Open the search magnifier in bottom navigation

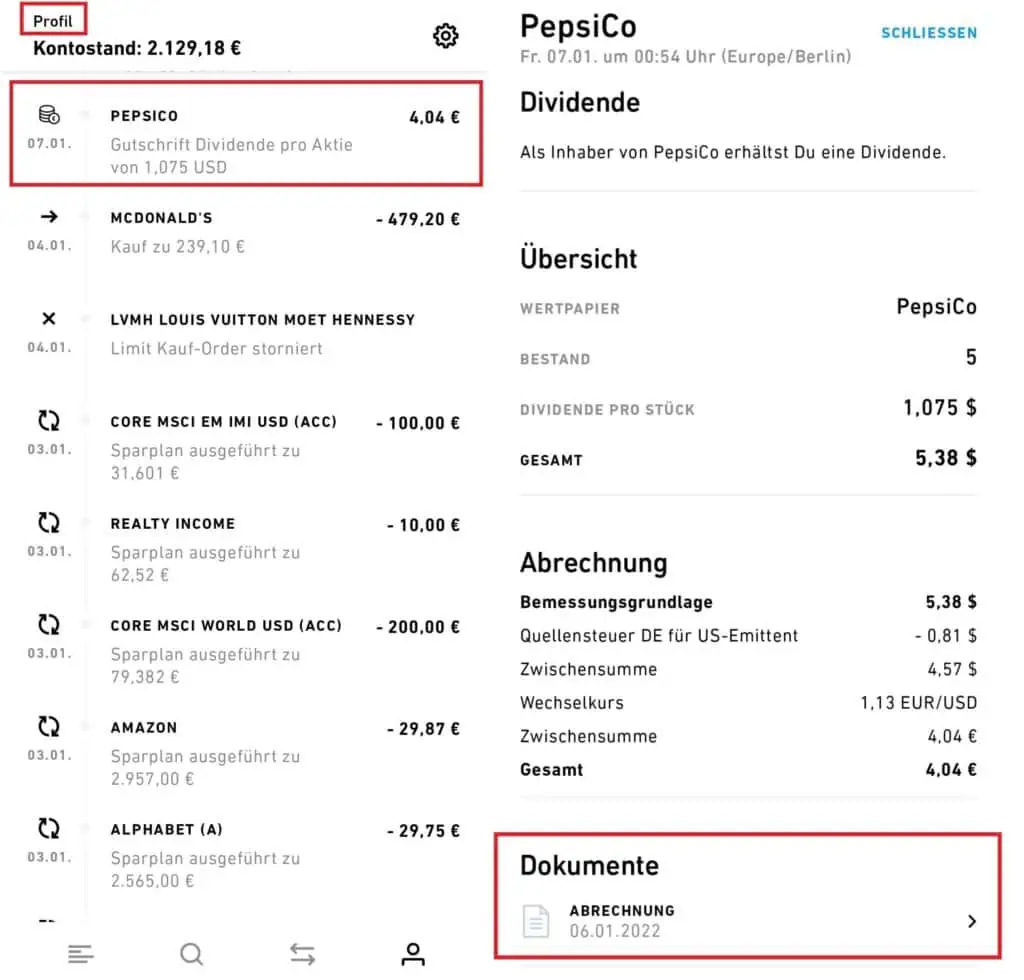pos(191,955)
